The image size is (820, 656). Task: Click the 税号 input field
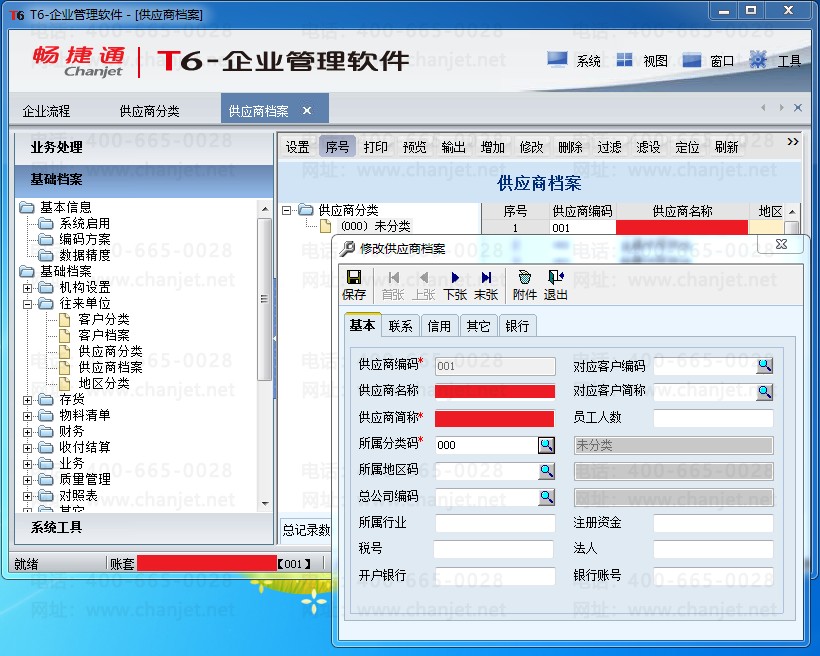(x=494, y=549)
